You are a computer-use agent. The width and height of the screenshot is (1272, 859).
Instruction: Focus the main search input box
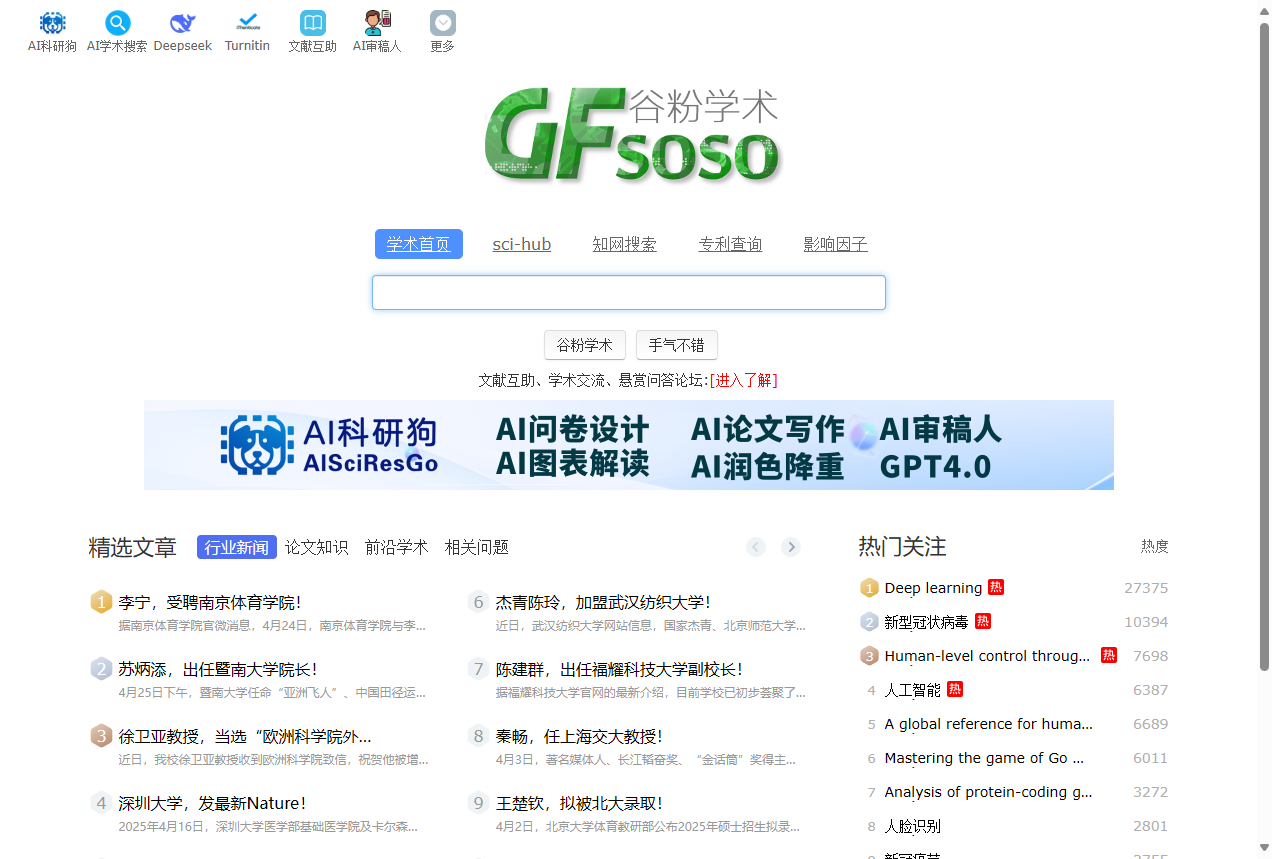point(628,293)
